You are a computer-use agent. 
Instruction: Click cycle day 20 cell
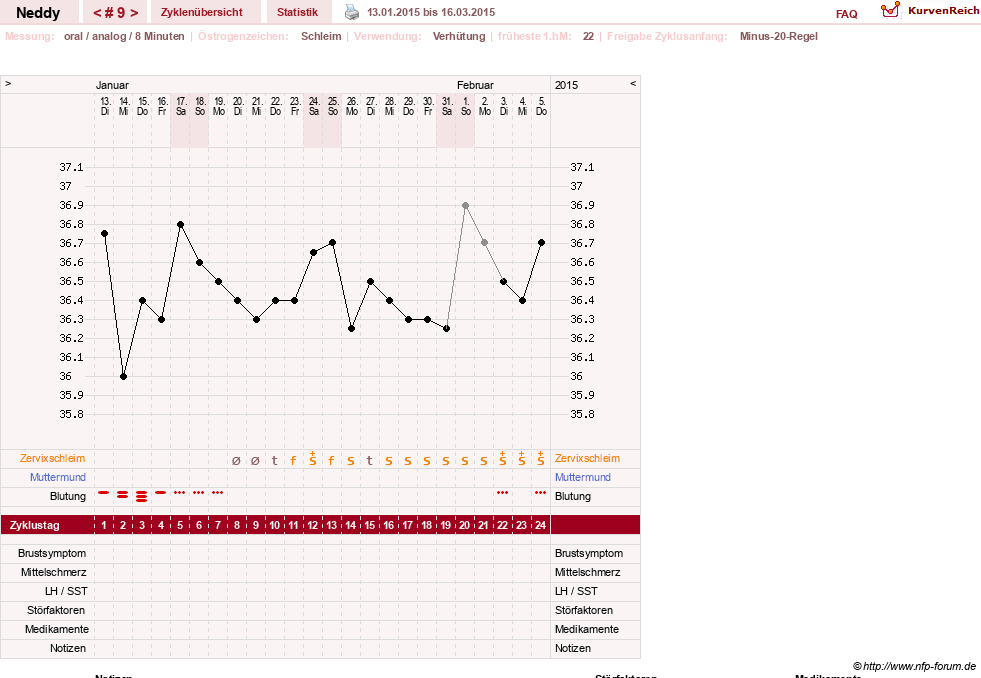coord(464,525)
